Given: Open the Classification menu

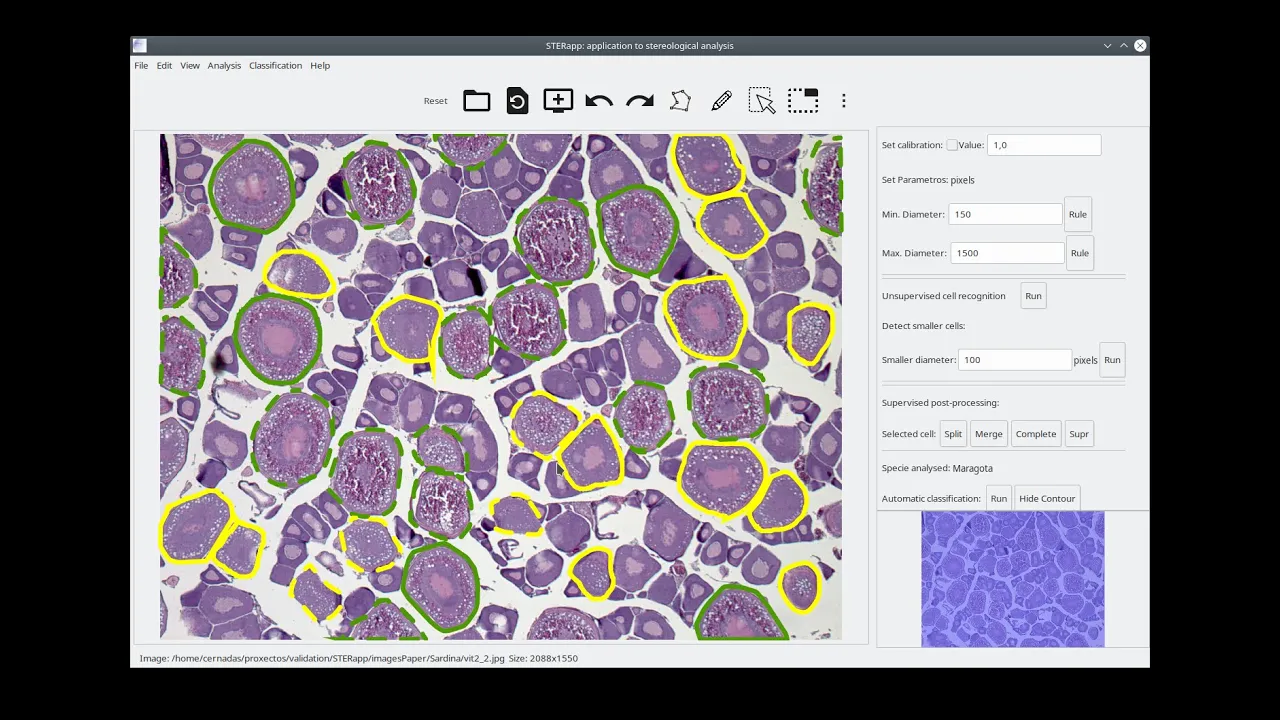Looking at the screenshot, I should click(275, 65).
